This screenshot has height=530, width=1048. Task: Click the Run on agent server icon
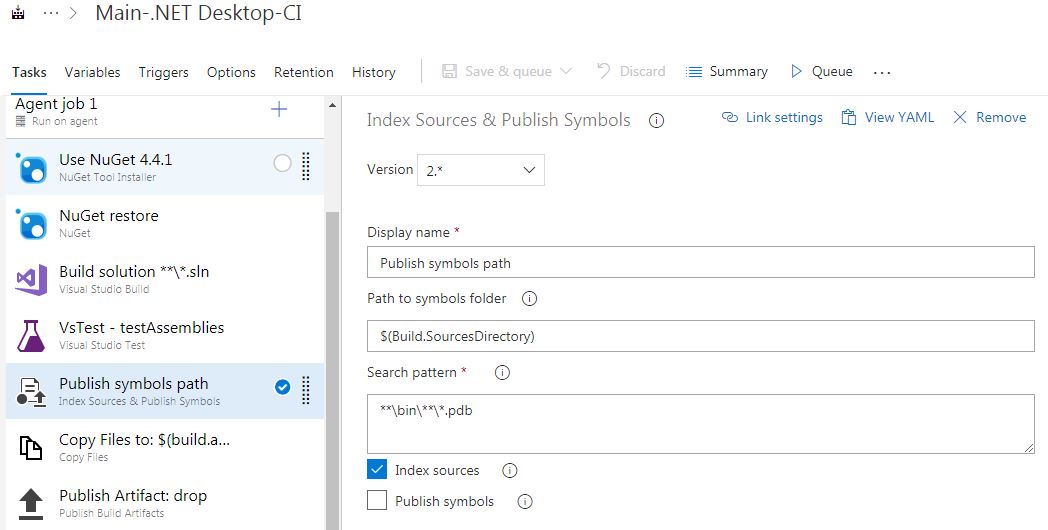pyautogui.click(x=21, y=122)
